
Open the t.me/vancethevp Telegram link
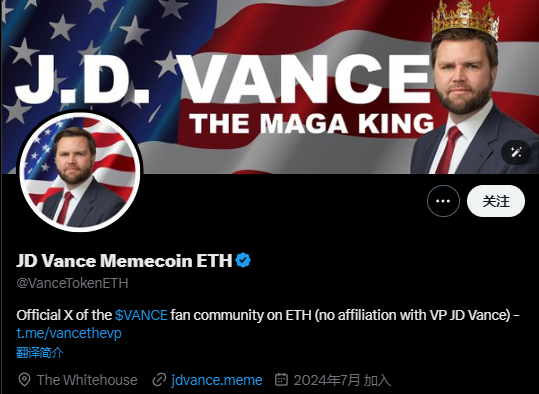[x=69, y=333]
